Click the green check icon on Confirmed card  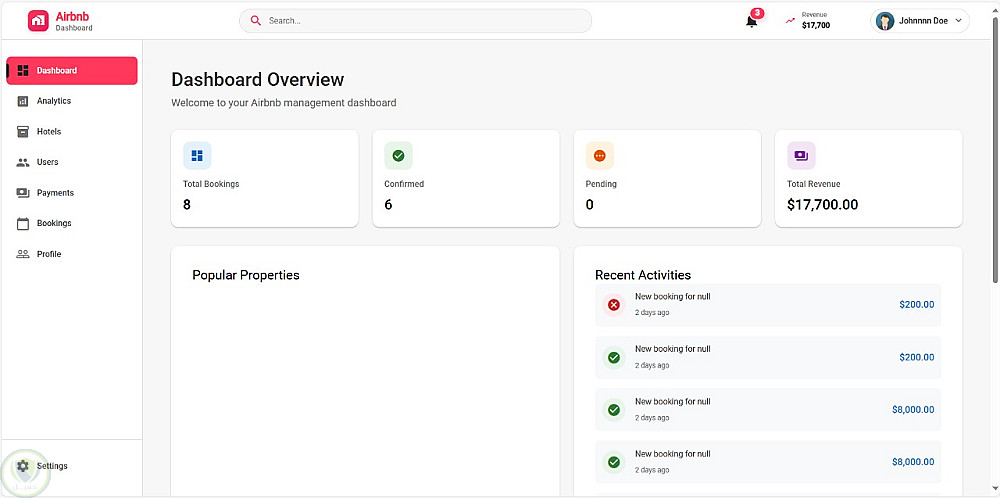[x=399, y=156]
